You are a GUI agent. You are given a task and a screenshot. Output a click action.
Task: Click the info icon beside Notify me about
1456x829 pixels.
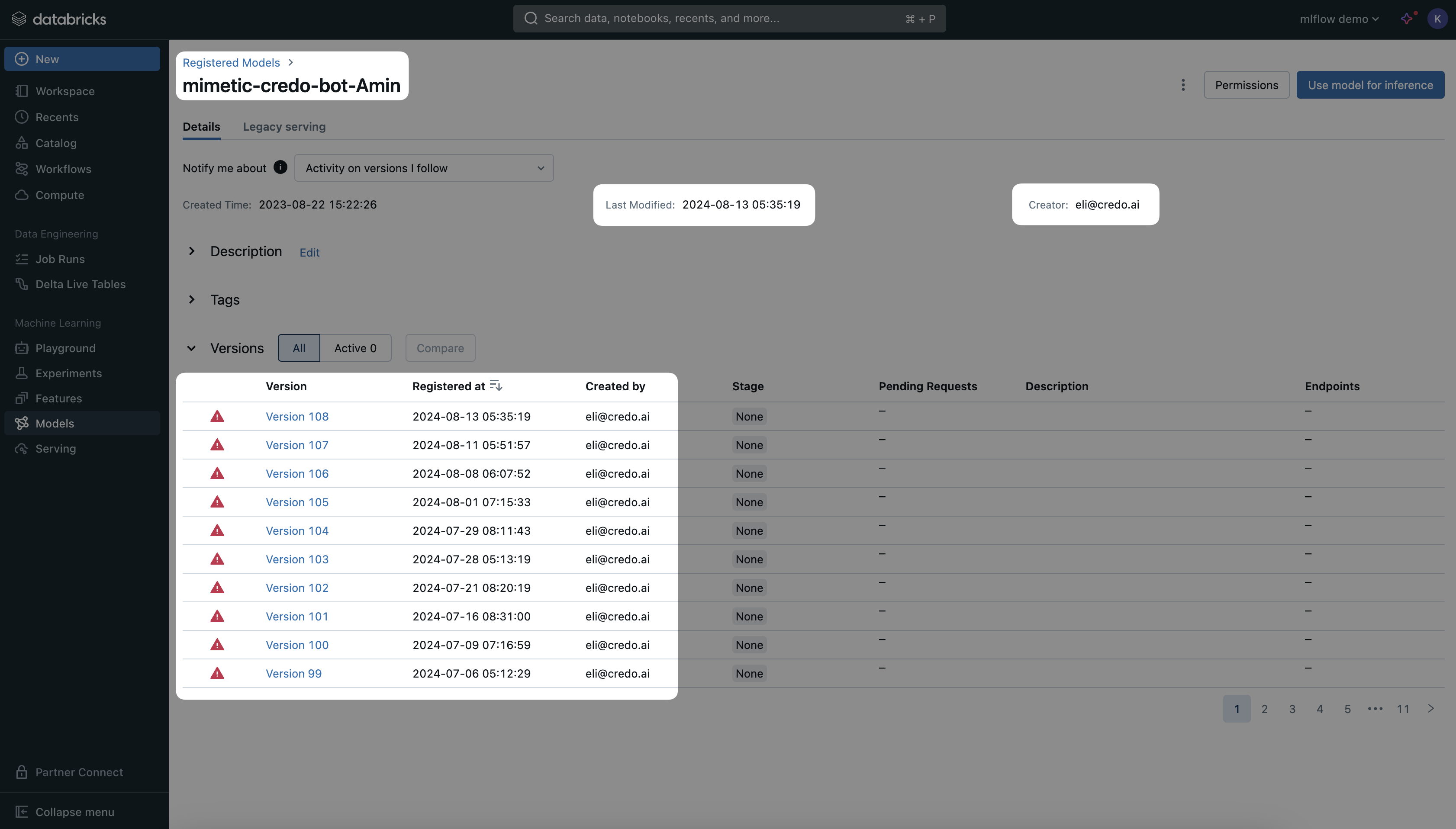(x=280, y=167)
